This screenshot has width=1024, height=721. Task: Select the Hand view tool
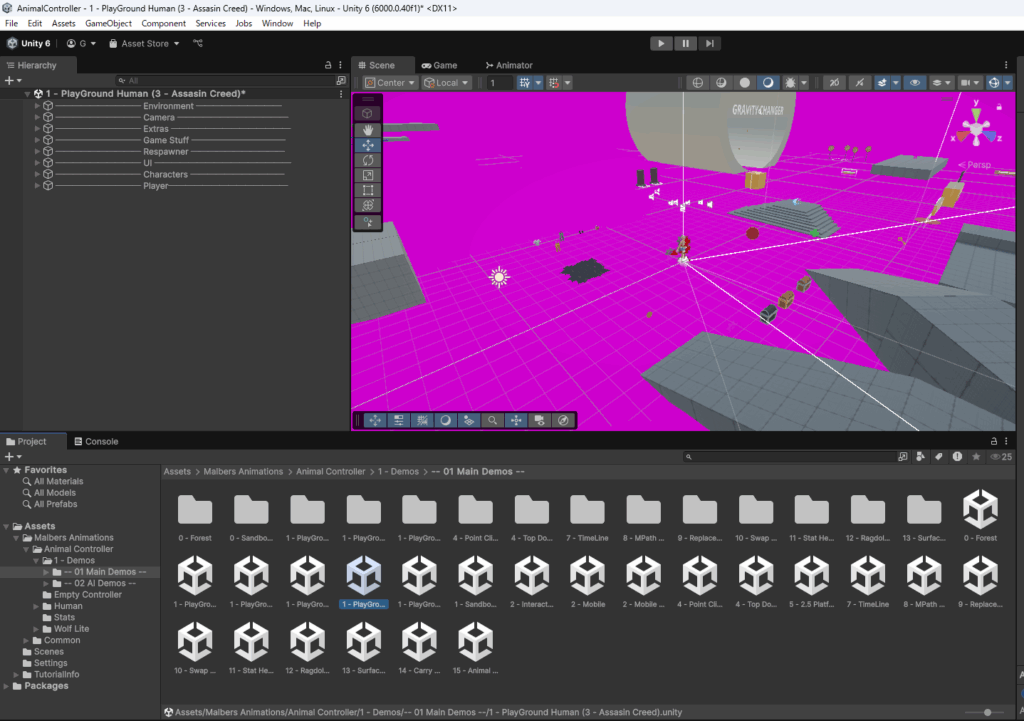tap(368, 129)
